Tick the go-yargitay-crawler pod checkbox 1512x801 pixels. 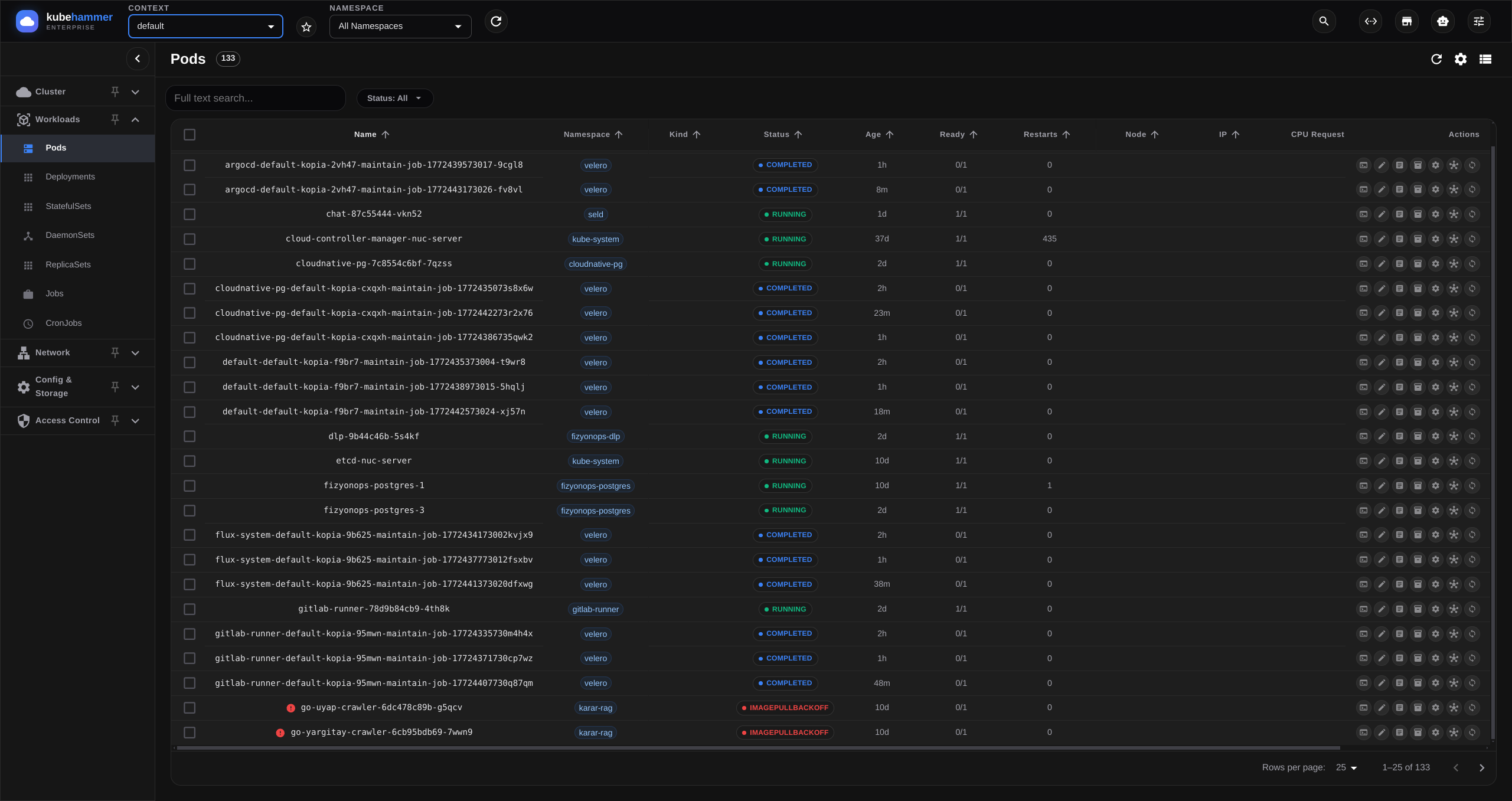coord(190,733)
